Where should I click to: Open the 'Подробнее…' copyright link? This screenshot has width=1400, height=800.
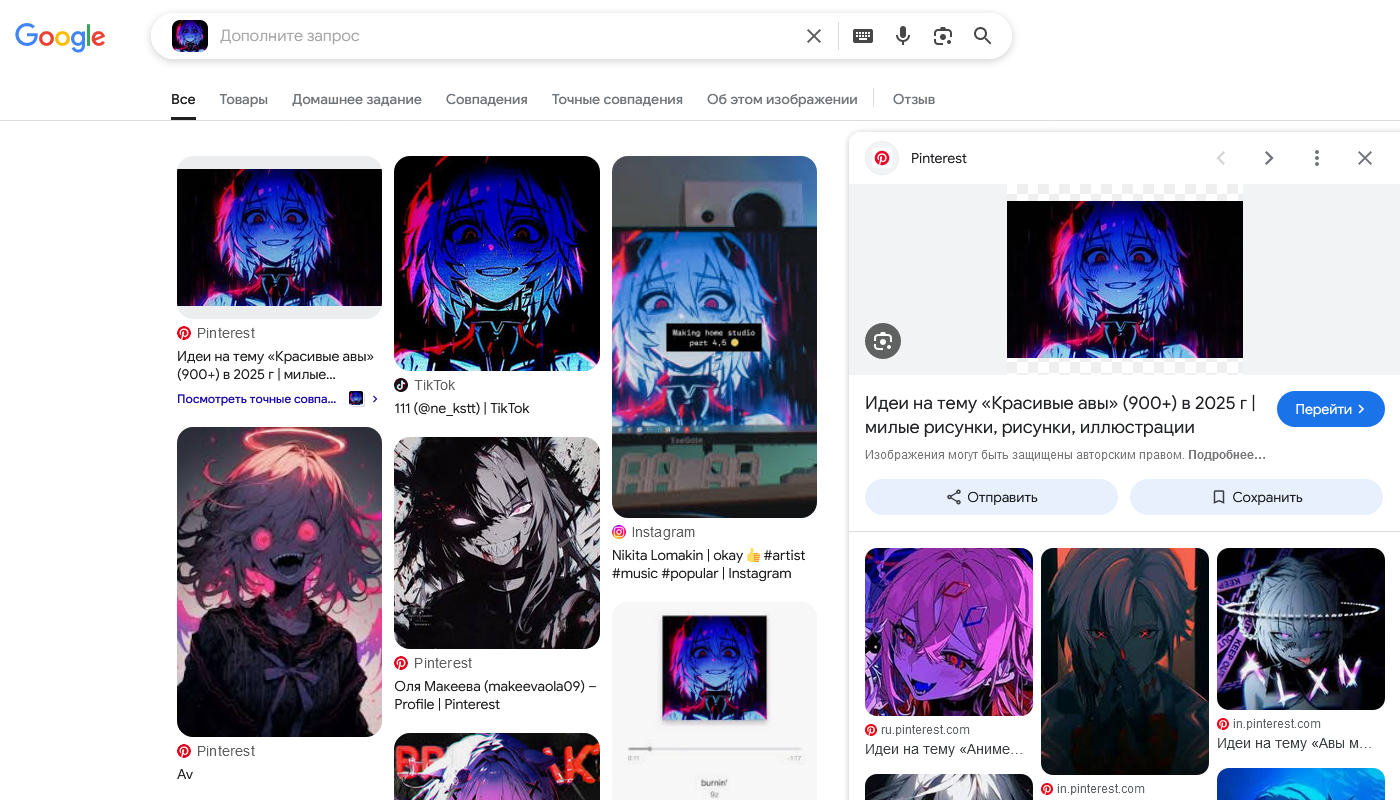click(1227, 455)
